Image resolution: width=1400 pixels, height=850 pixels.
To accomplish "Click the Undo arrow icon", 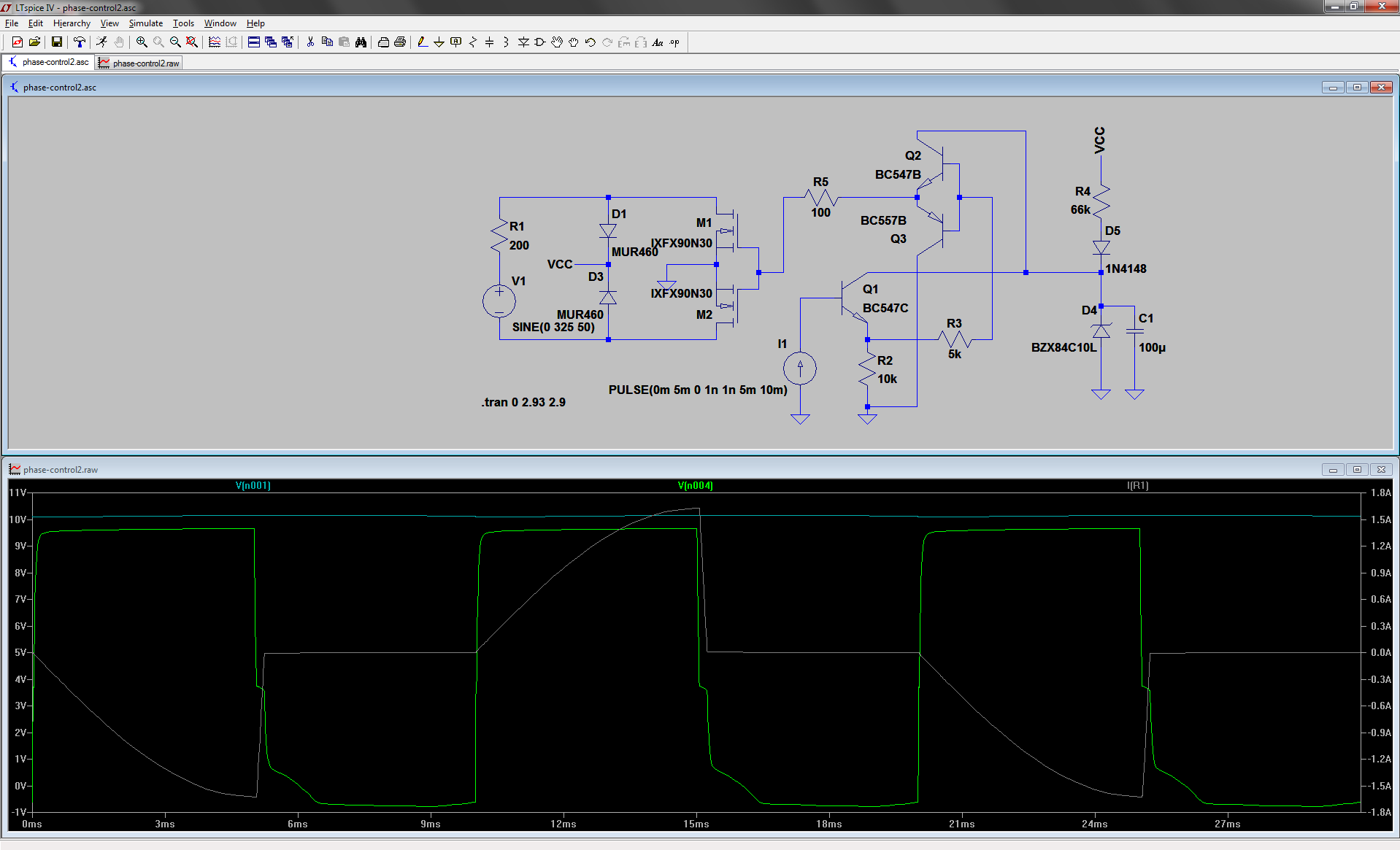I will point(591,42).
